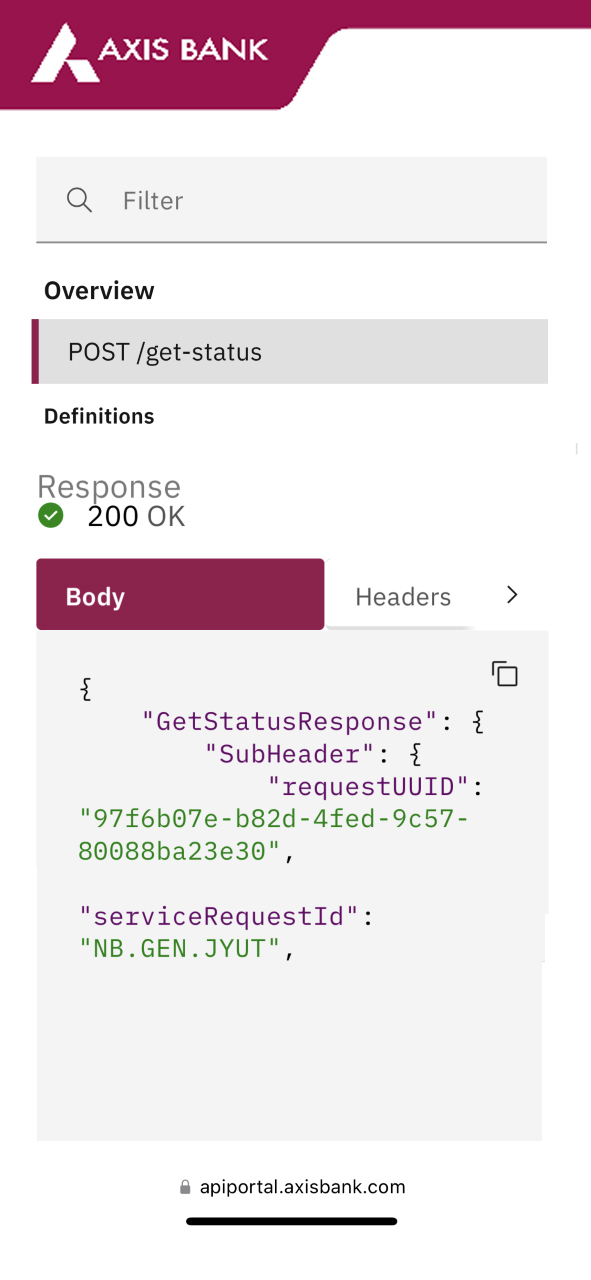Click the "NB.GEN.JYUT" value string
Viewport: 591px width, 1280px height.
pyautogui.click(x=180, y=949)
